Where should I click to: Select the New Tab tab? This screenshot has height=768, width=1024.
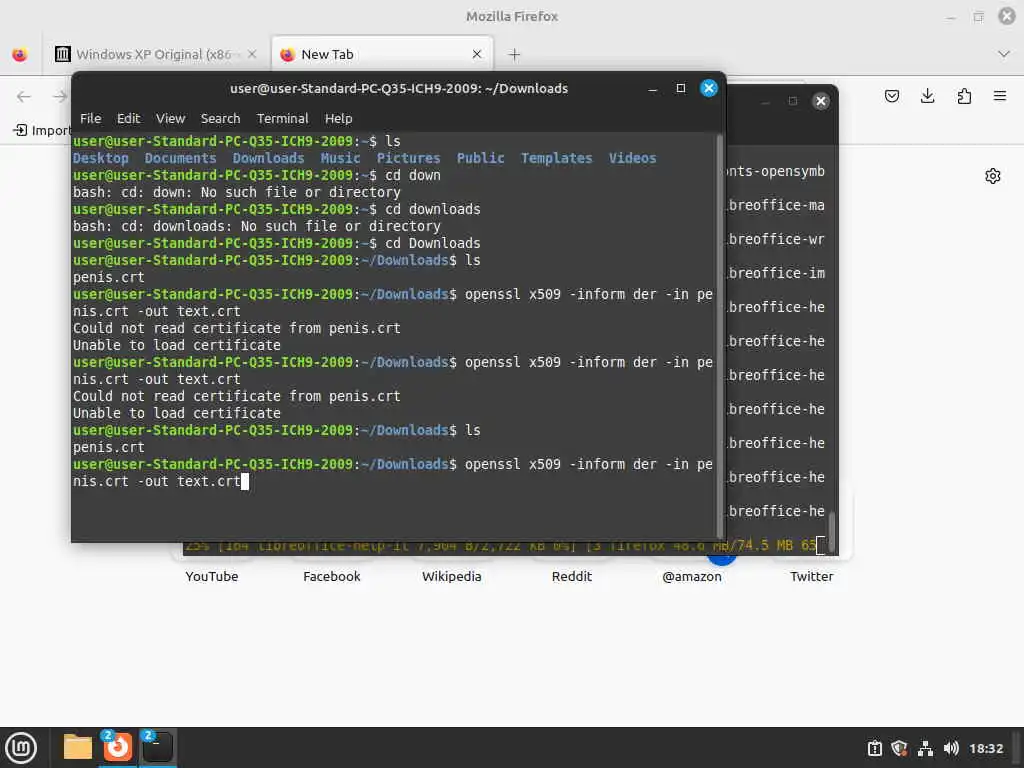pyautogui.click(x=382, y=54)
